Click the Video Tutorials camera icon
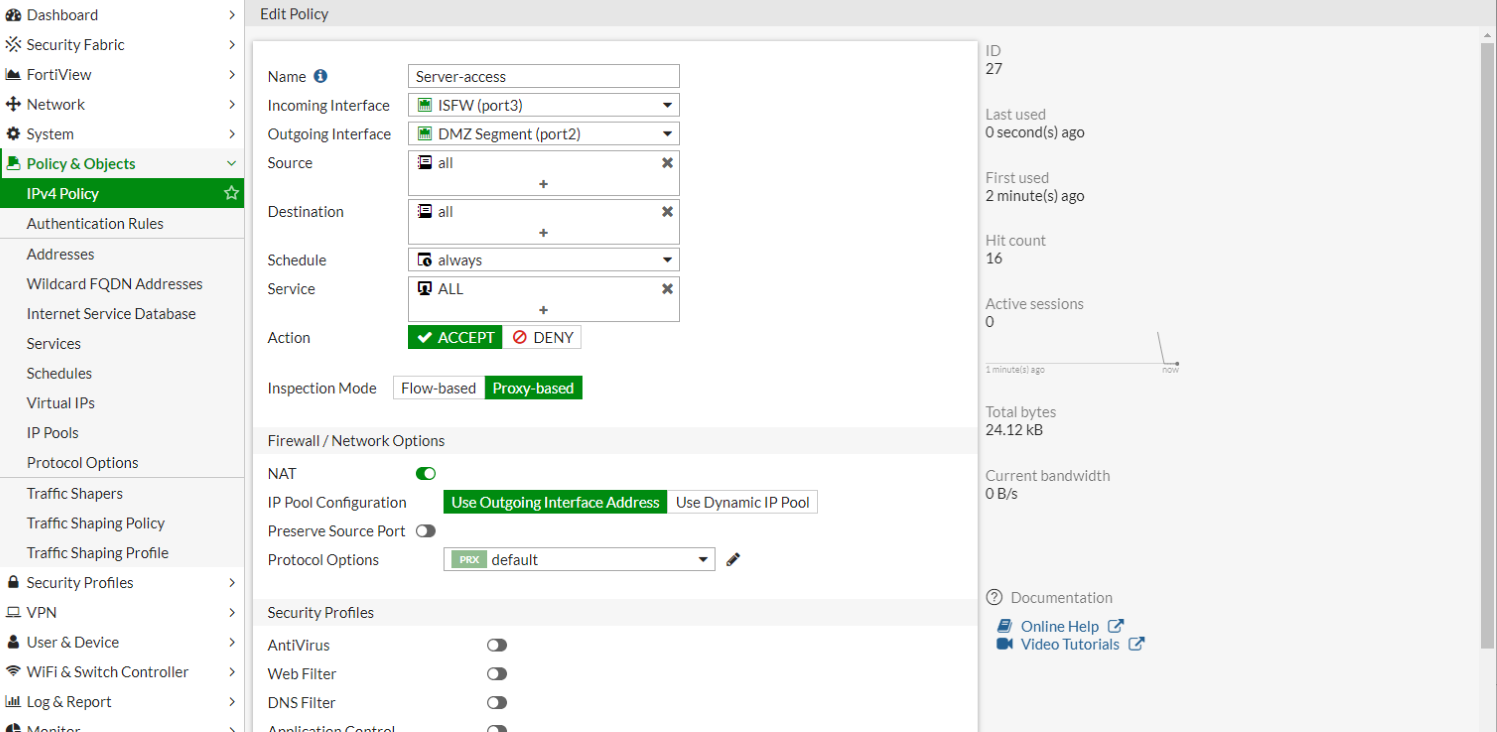 [x=1005, y=644]
